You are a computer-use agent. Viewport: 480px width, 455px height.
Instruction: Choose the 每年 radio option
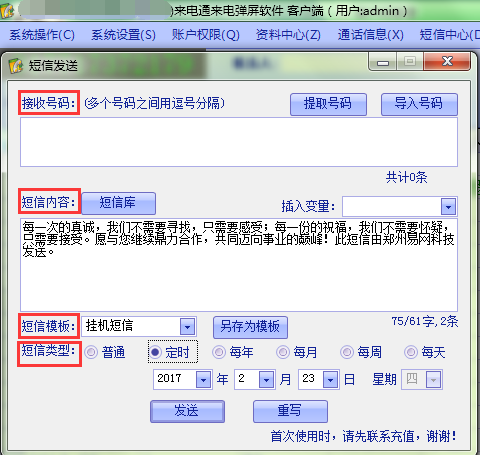219,352
